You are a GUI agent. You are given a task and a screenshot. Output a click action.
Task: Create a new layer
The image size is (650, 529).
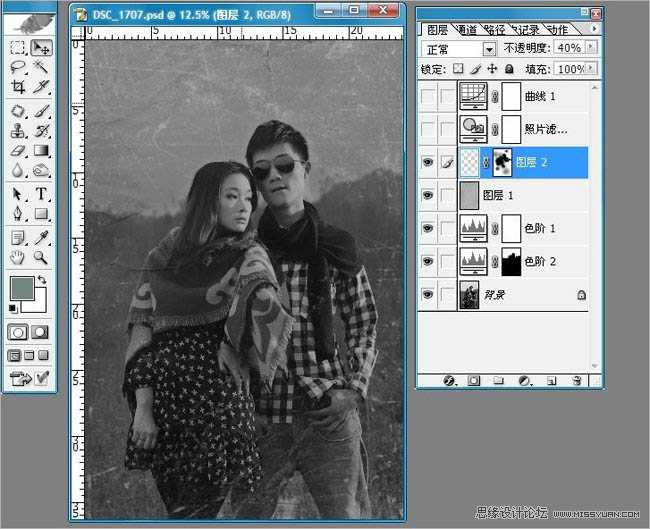pos(551,380)
